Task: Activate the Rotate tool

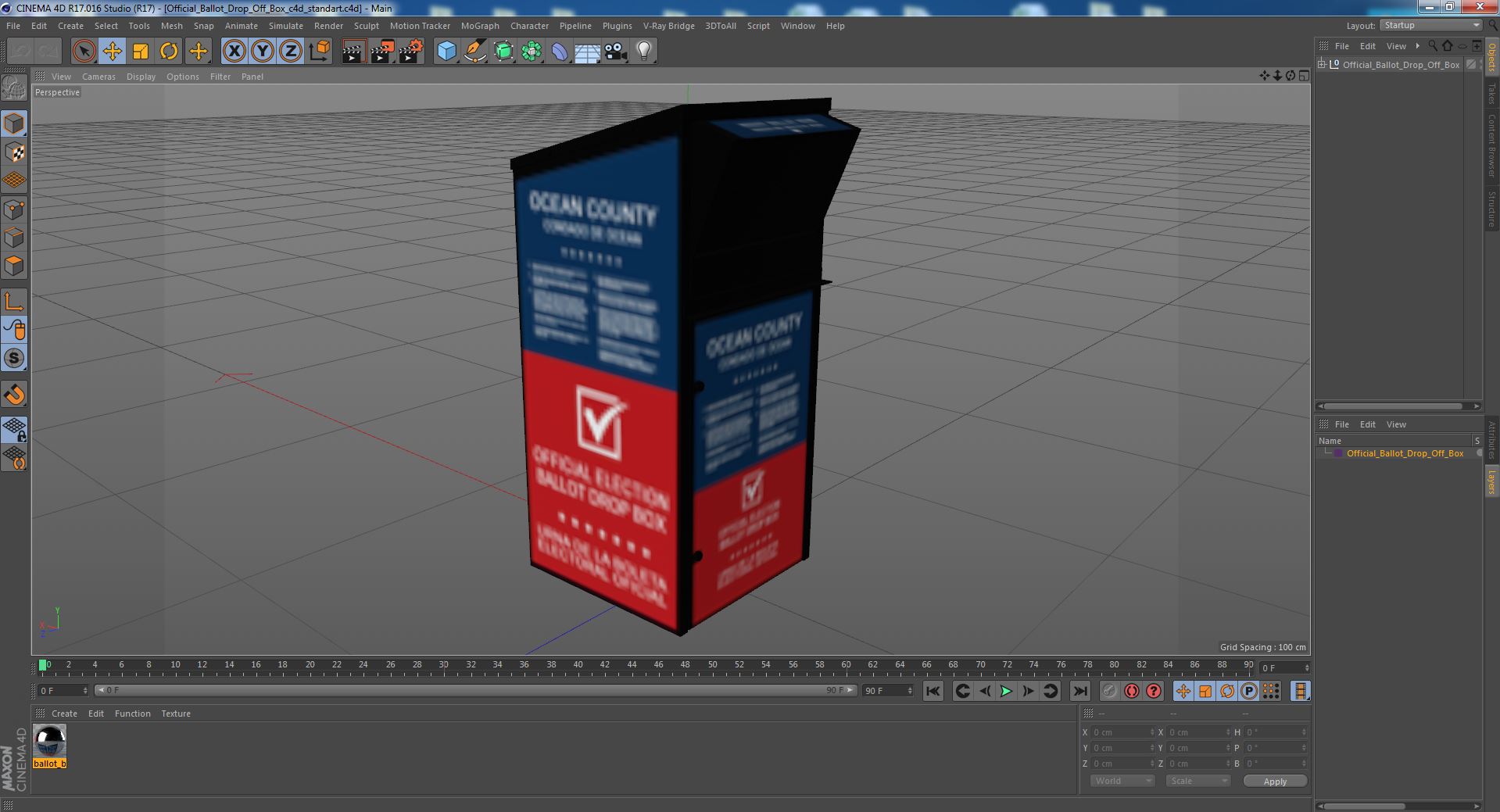Action: (169, 52)
